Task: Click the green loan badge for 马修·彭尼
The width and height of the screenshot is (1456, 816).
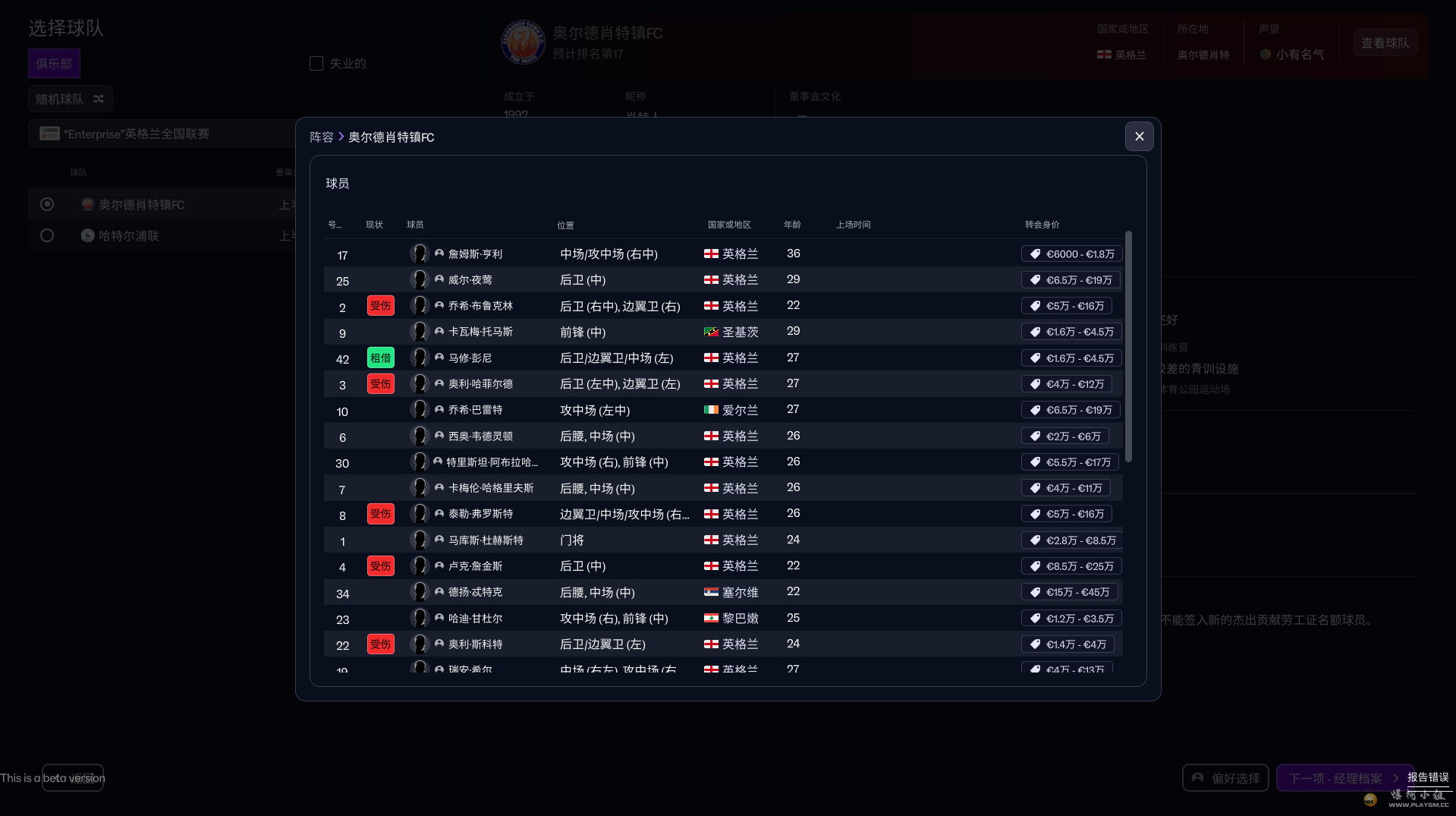Action: coord(380,358)
